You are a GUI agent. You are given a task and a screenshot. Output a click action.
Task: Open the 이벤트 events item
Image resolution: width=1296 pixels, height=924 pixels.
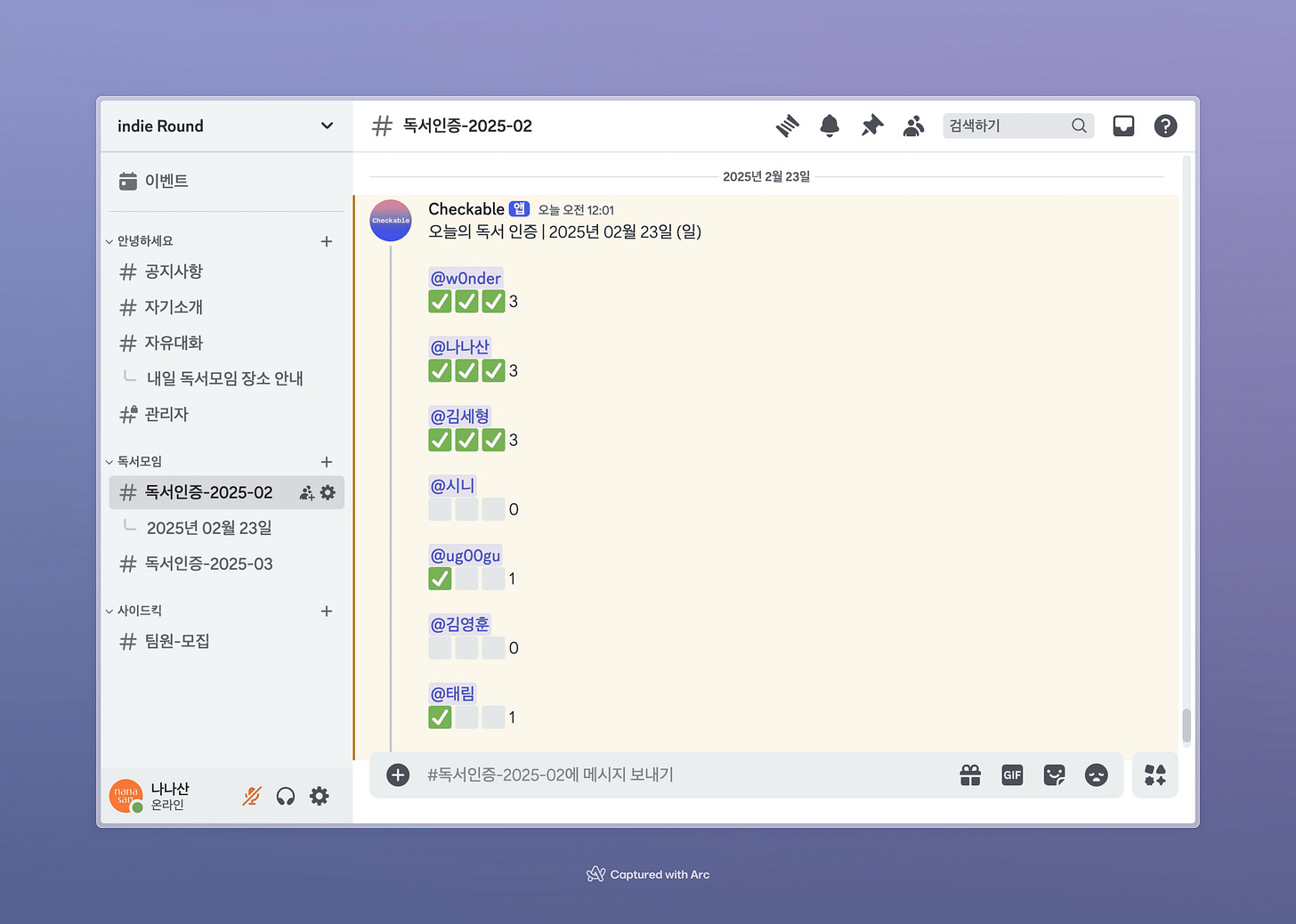pos(226,181)
